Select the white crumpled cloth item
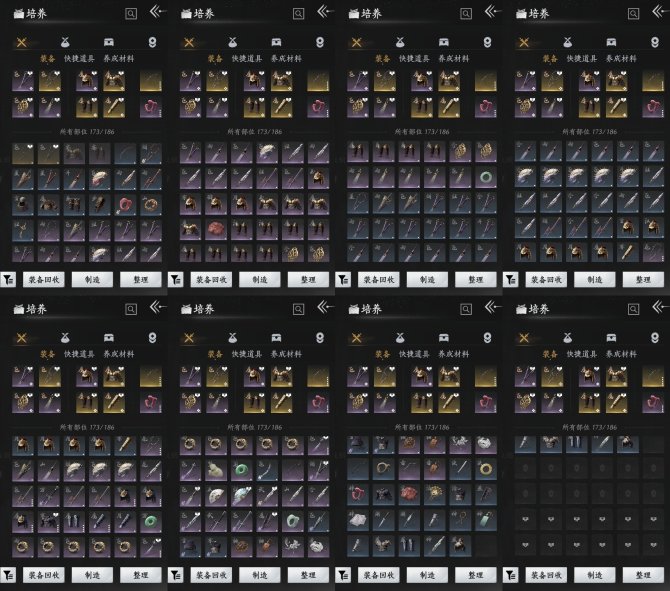This screenshot has height=591, width=670. 358,520
